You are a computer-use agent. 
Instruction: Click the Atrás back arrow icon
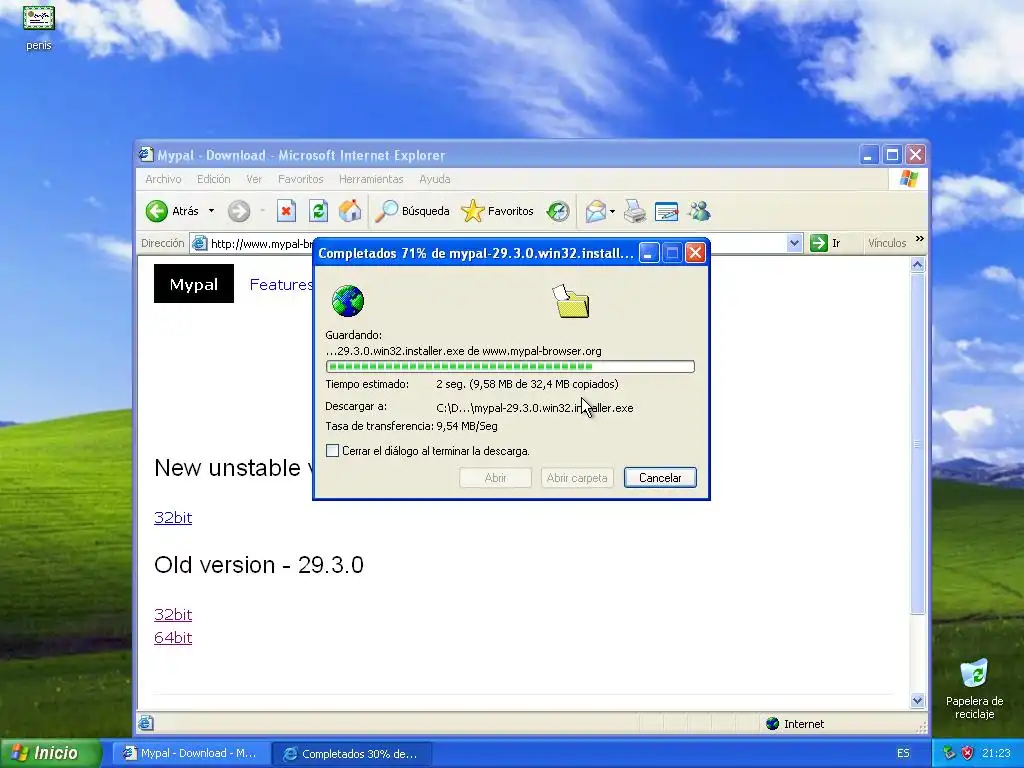(157, 211)
